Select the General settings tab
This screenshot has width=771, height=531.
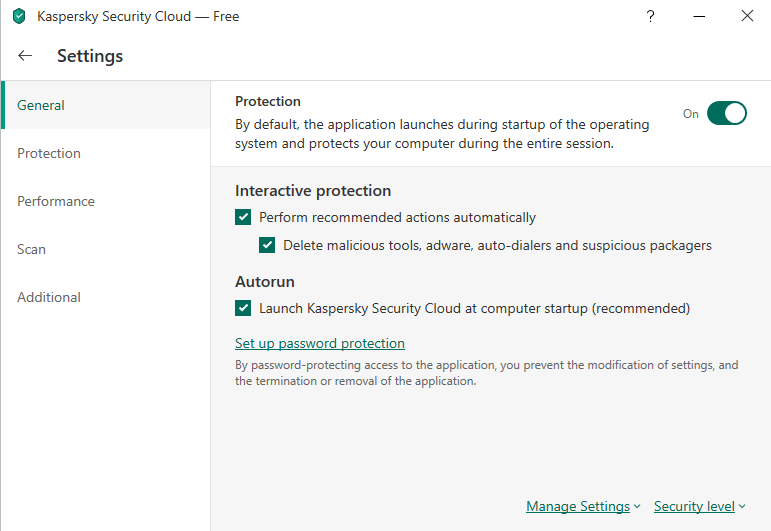pos(41,105)
